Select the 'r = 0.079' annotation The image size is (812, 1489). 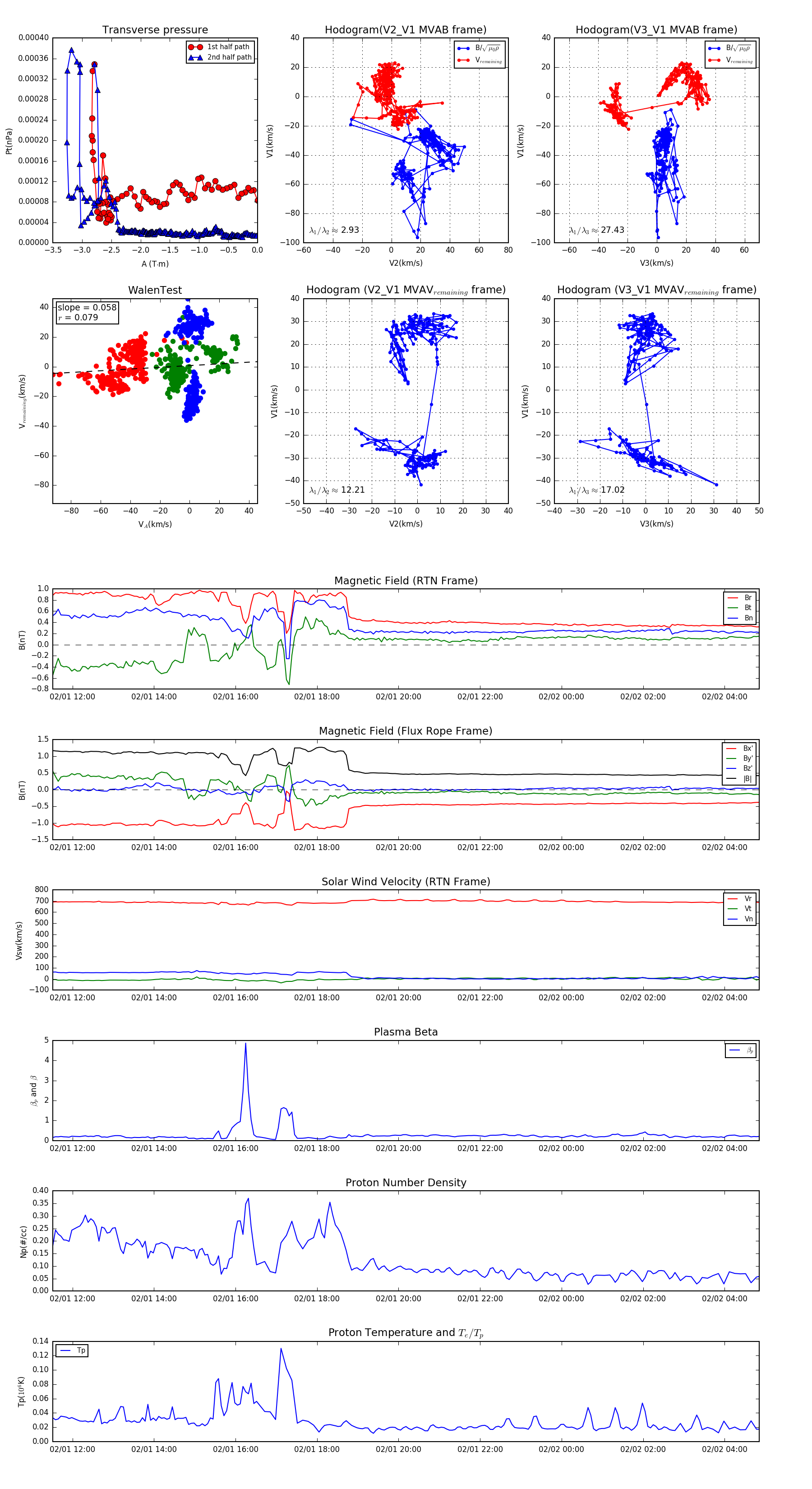(78, 317)
